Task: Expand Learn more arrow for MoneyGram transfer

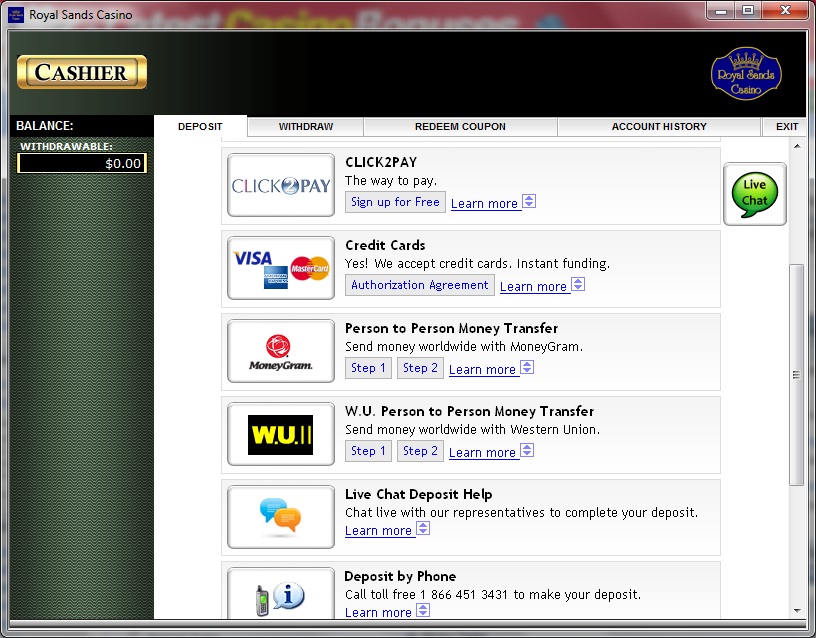Action: (x=527, y=368)
